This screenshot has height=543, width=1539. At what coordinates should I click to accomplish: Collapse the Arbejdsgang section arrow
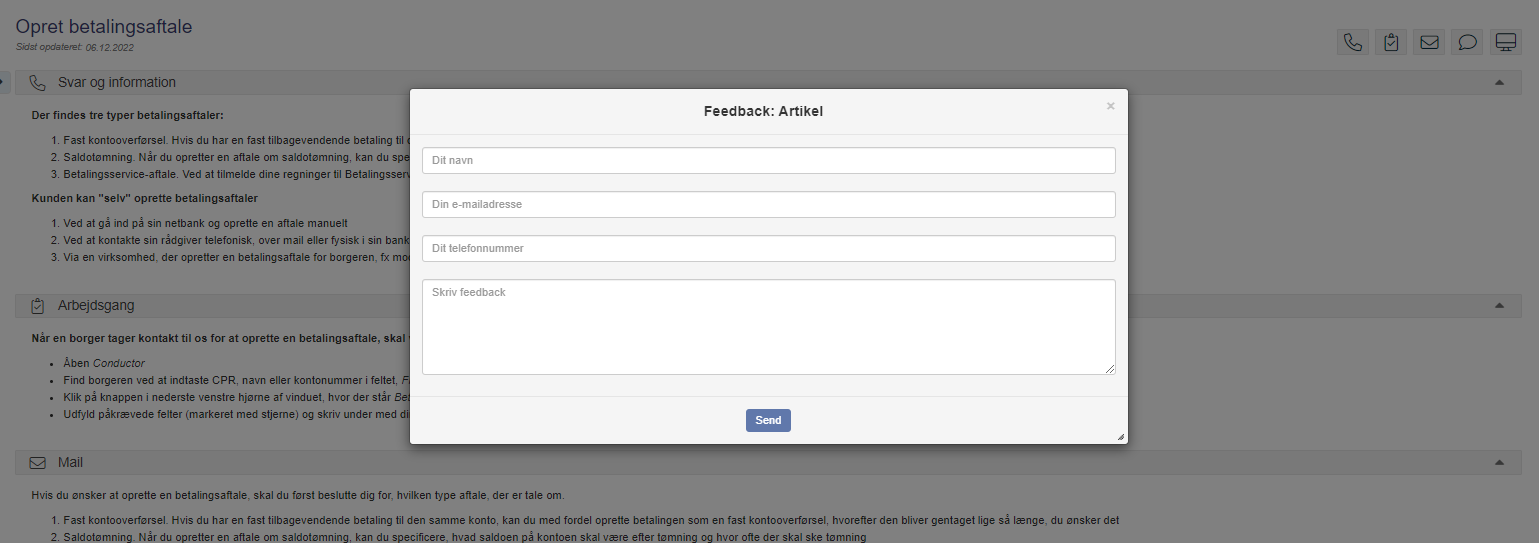click(x=1499, y=305)
